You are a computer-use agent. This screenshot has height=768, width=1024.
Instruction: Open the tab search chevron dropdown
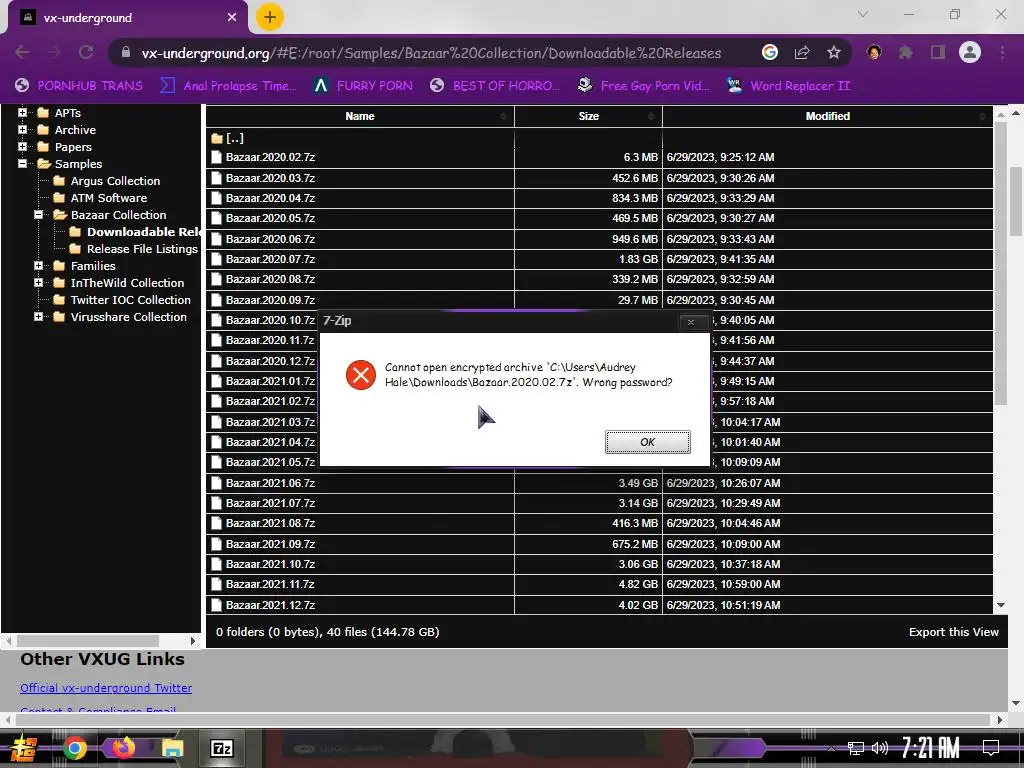(x=863, y=14)
